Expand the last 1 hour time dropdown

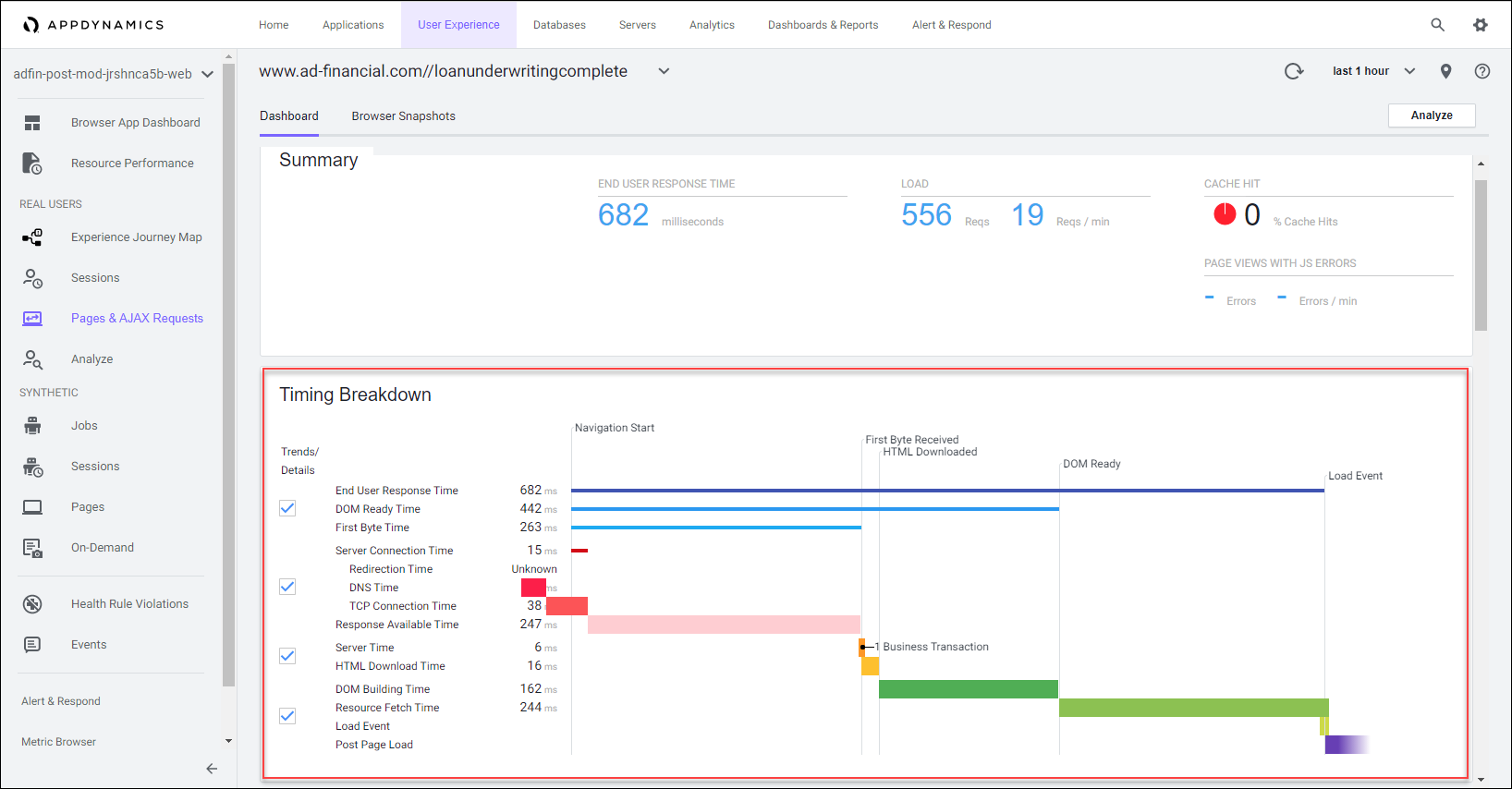(1374, 71)
